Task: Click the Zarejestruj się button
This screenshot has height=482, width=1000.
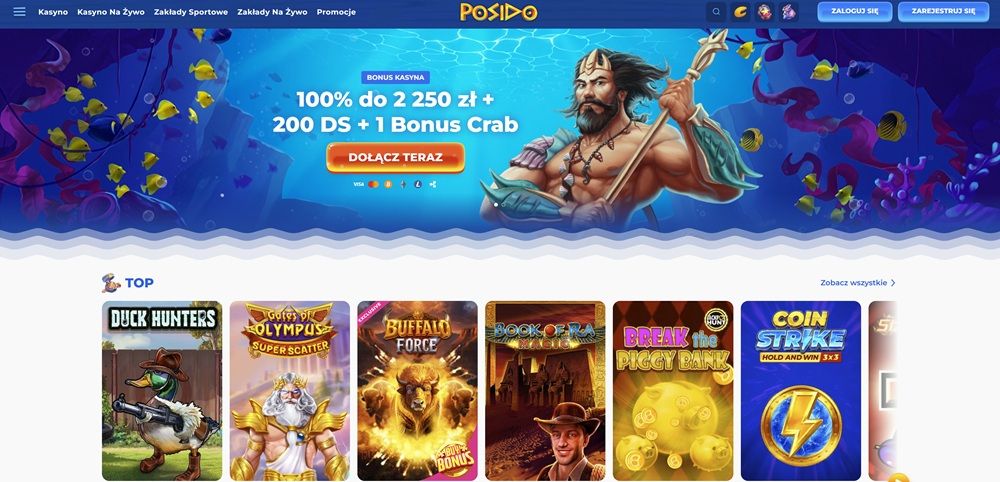Action: tap(943, 11)
